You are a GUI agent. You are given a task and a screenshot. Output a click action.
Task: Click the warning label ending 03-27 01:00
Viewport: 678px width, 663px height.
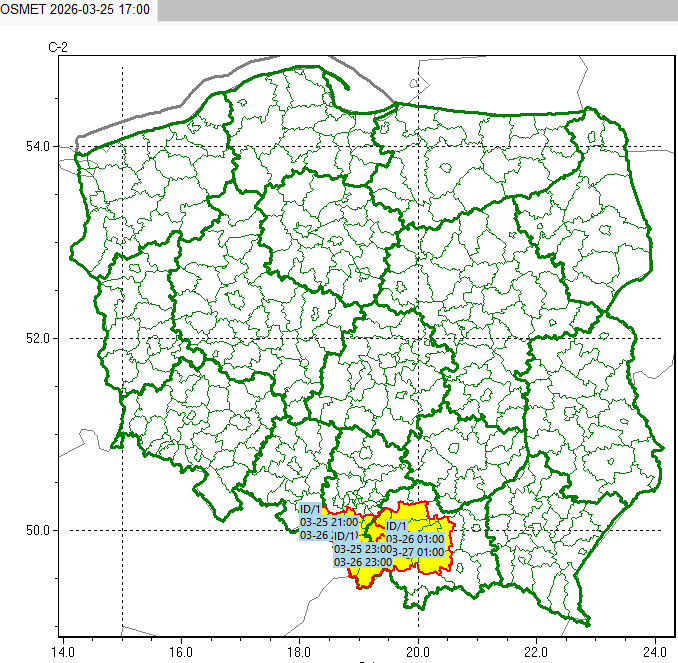(x=415, y=552)
